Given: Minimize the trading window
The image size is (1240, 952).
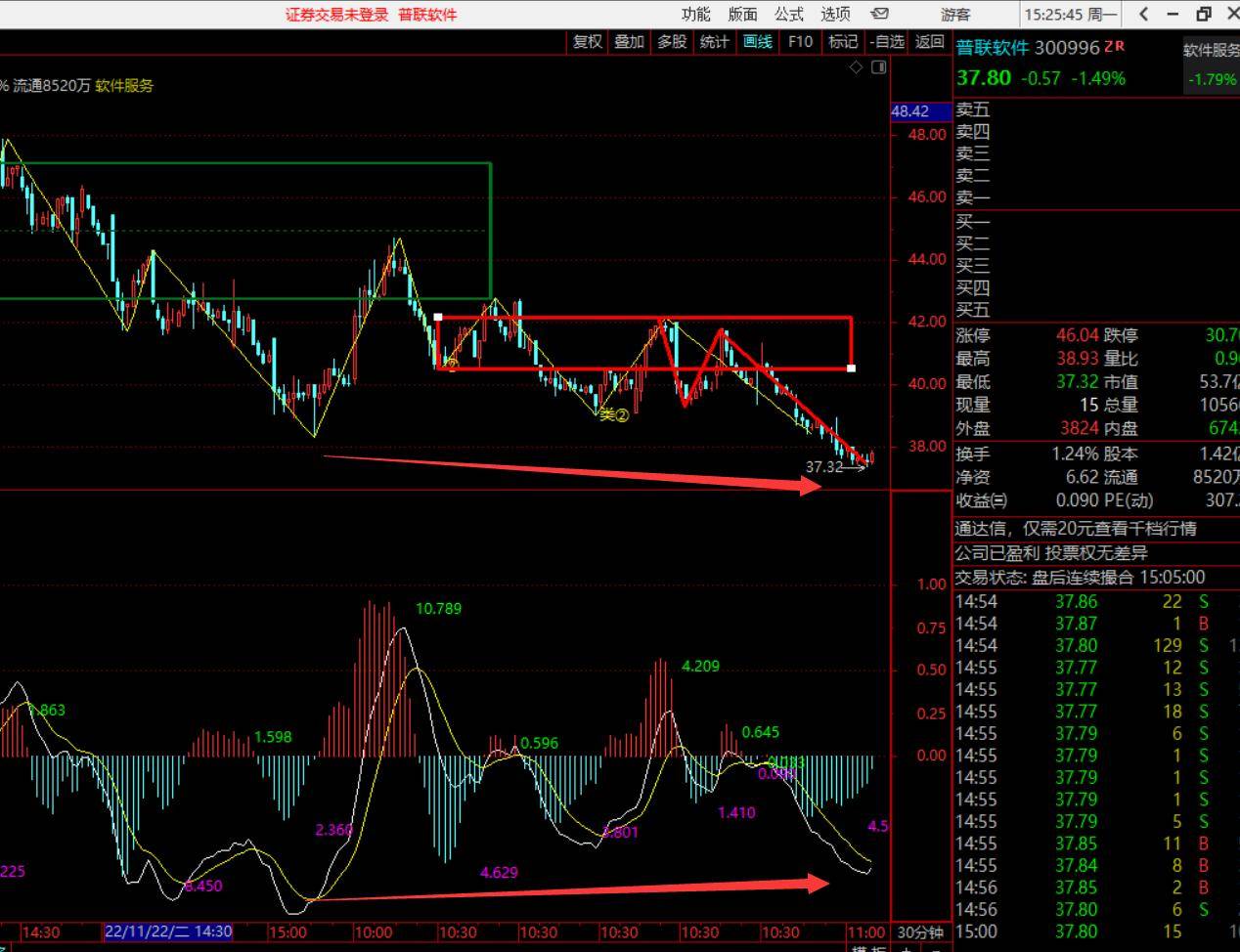Looking at the screenshot, I should click(1174, 14).
